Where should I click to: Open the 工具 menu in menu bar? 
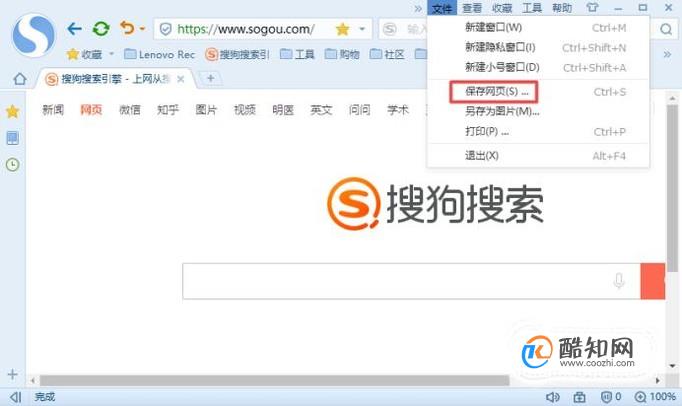(532, 8)
